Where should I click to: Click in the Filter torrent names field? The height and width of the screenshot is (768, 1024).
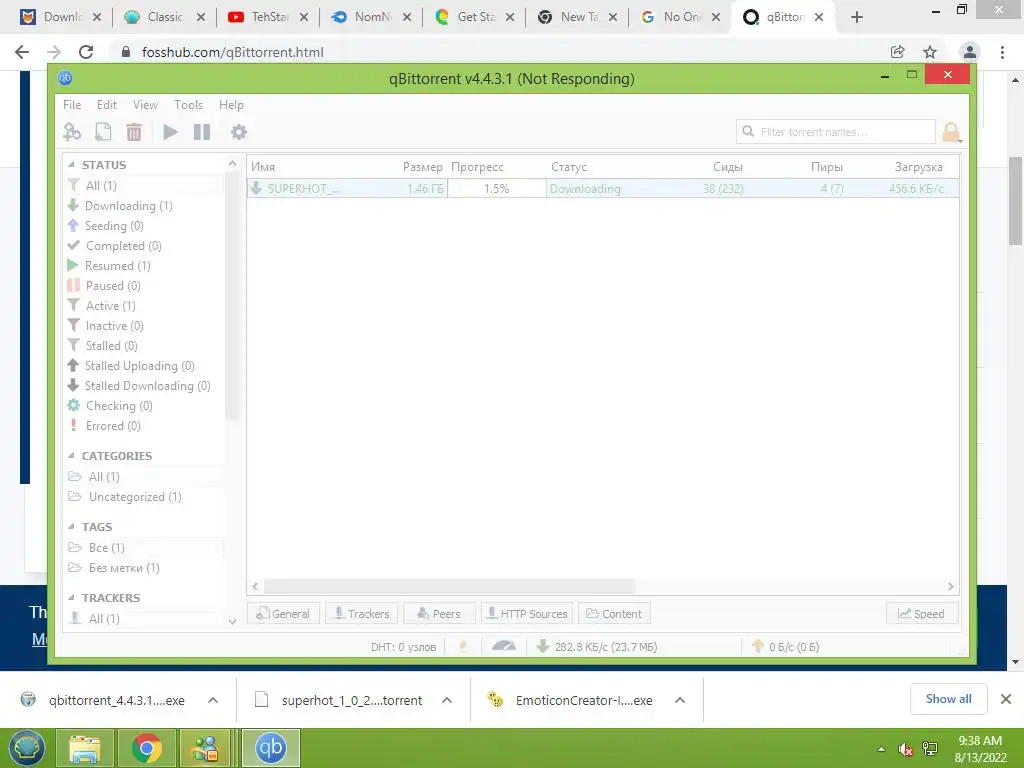836,132
